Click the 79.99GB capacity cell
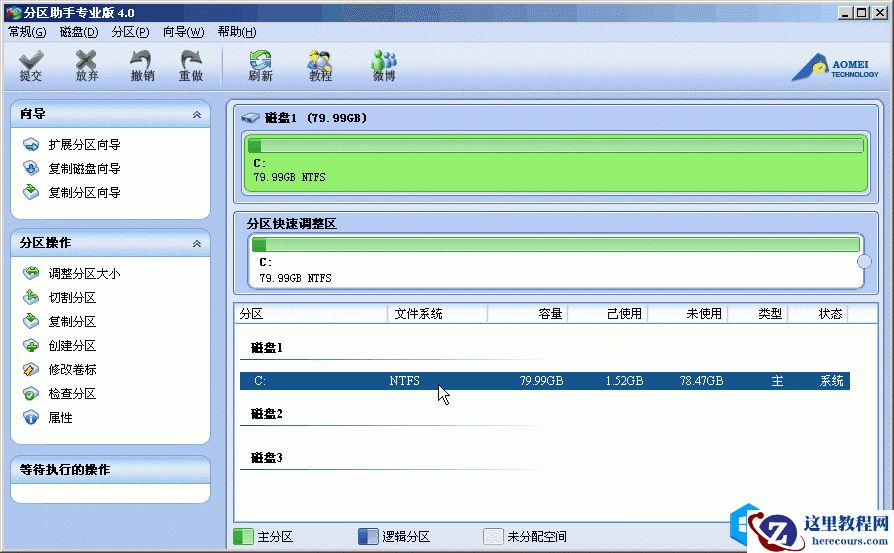This screenshot has width=894, height=553. 541,381
